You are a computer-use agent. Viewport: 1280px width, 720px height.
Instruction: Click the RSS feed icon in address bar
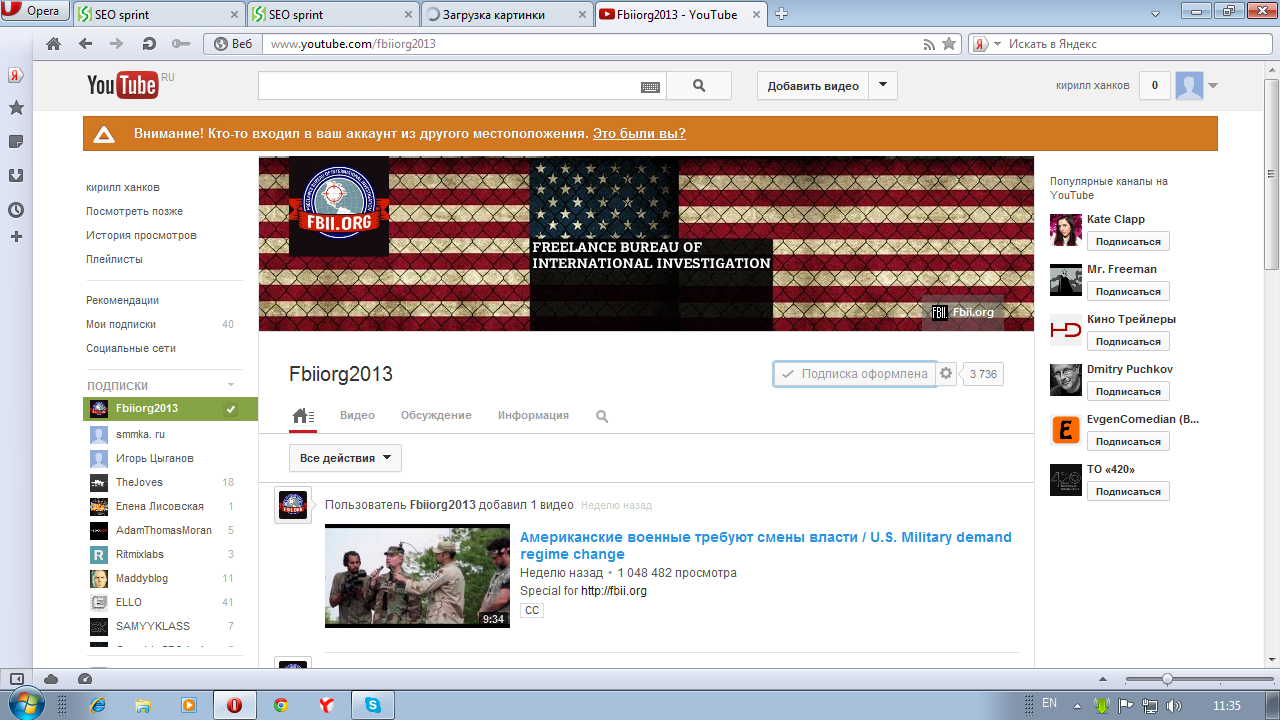929,44
